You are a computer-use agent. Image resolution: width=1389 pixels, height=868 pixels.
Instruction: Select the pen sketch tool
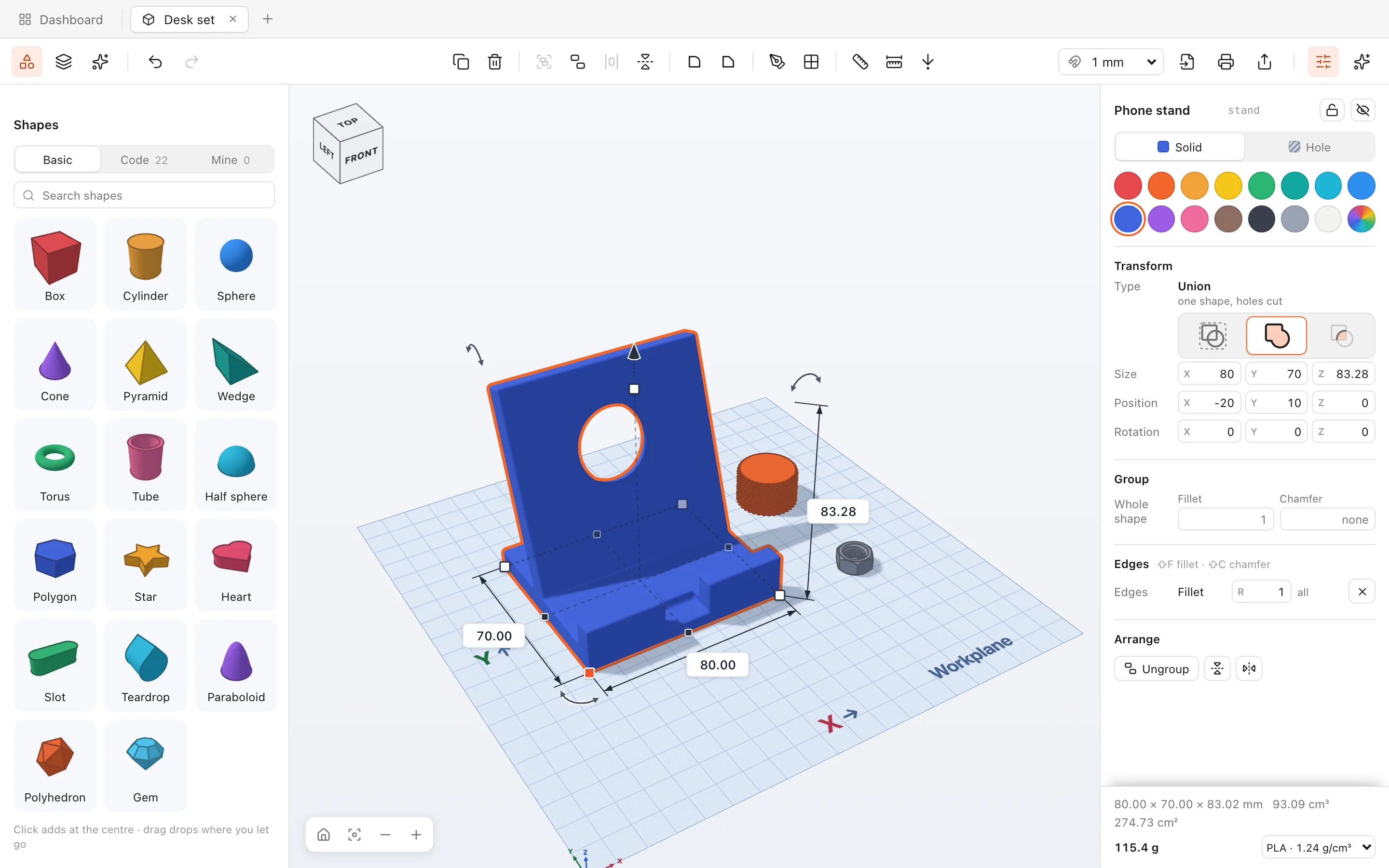776,61
